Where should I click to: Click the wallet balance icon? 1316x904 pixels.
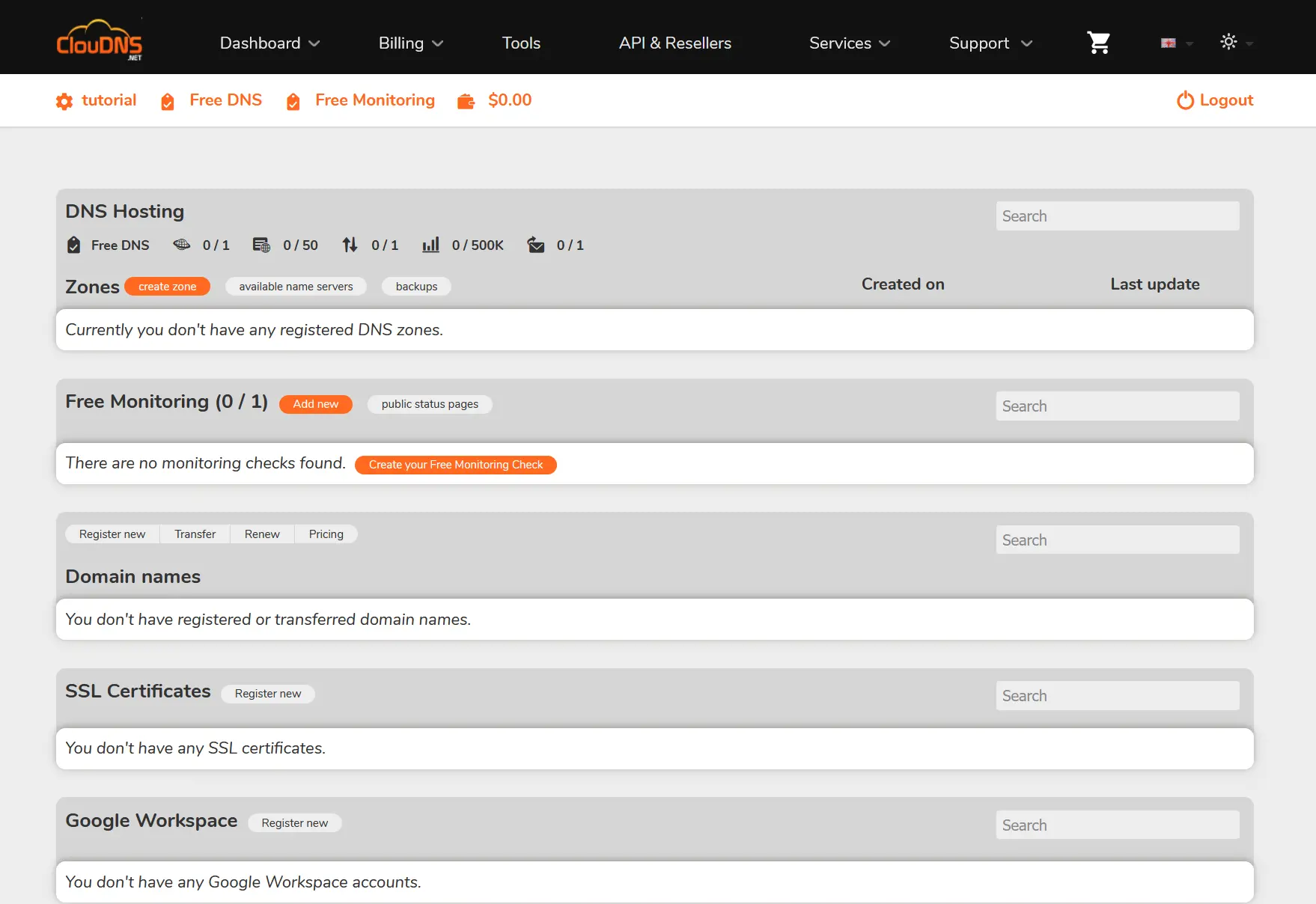tap(466, 101)
